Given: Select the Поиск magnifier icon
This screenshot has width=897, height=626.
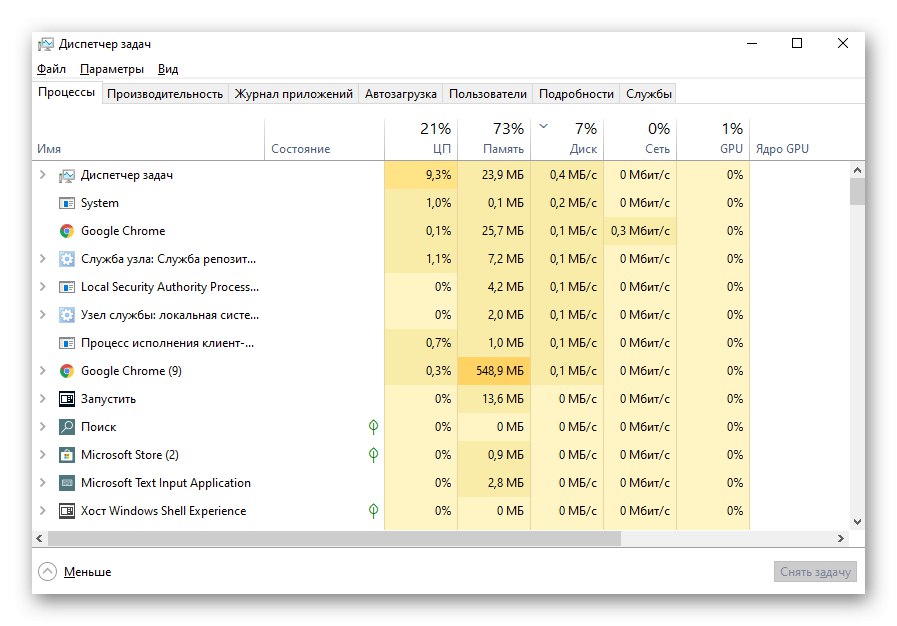Looking at the screenshot, I should coord(65,426).
